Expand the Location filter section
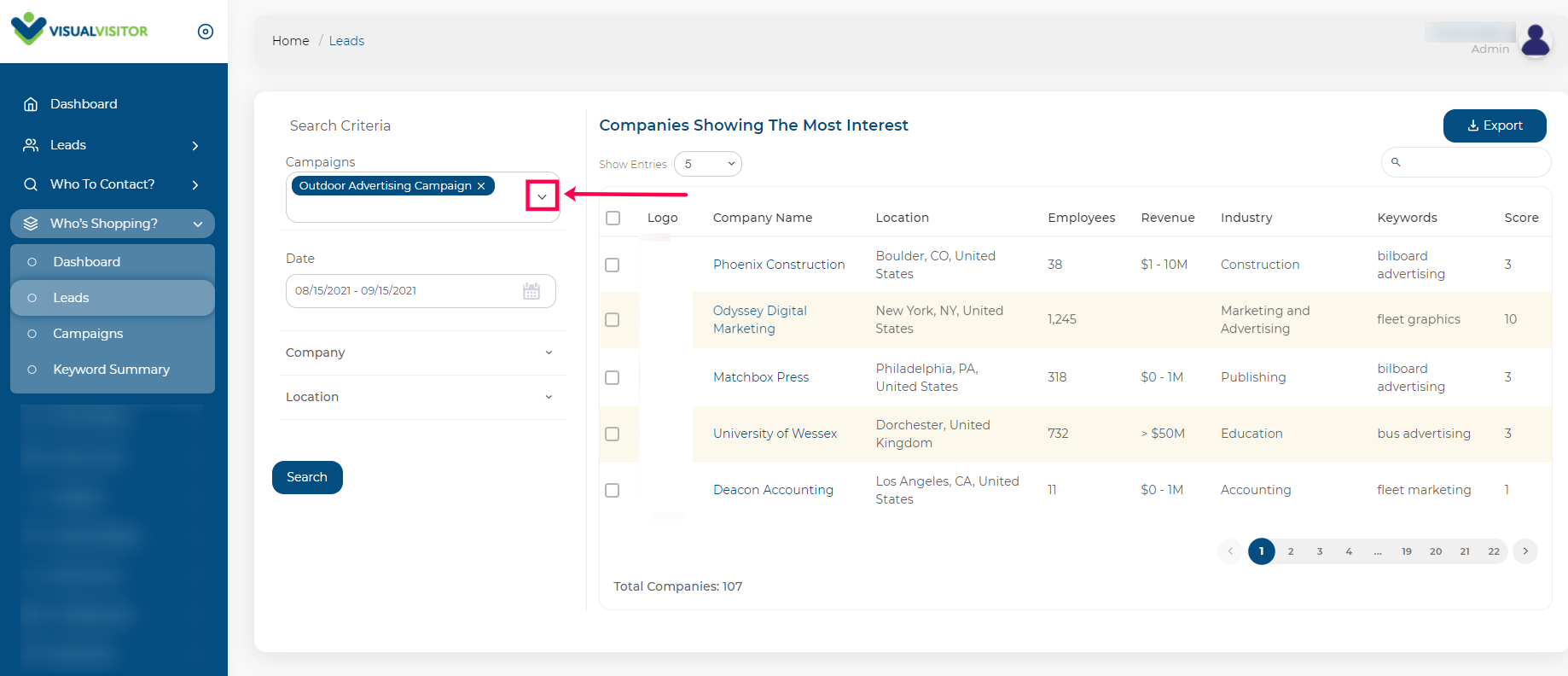The width and height of the screenshot is (1568, 676). (422, 397)
